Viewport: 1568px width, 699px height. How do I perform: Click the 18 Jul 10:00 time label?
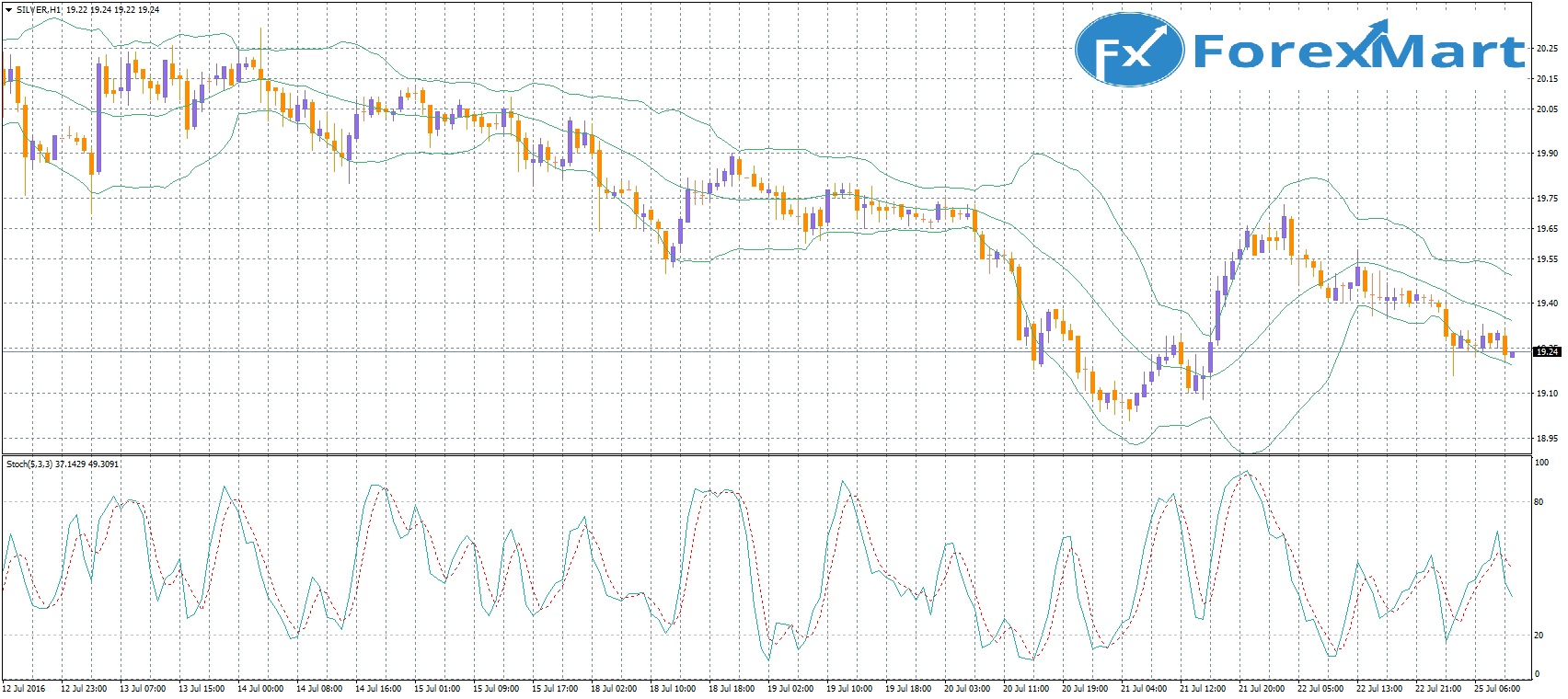(x=673, y=688)
